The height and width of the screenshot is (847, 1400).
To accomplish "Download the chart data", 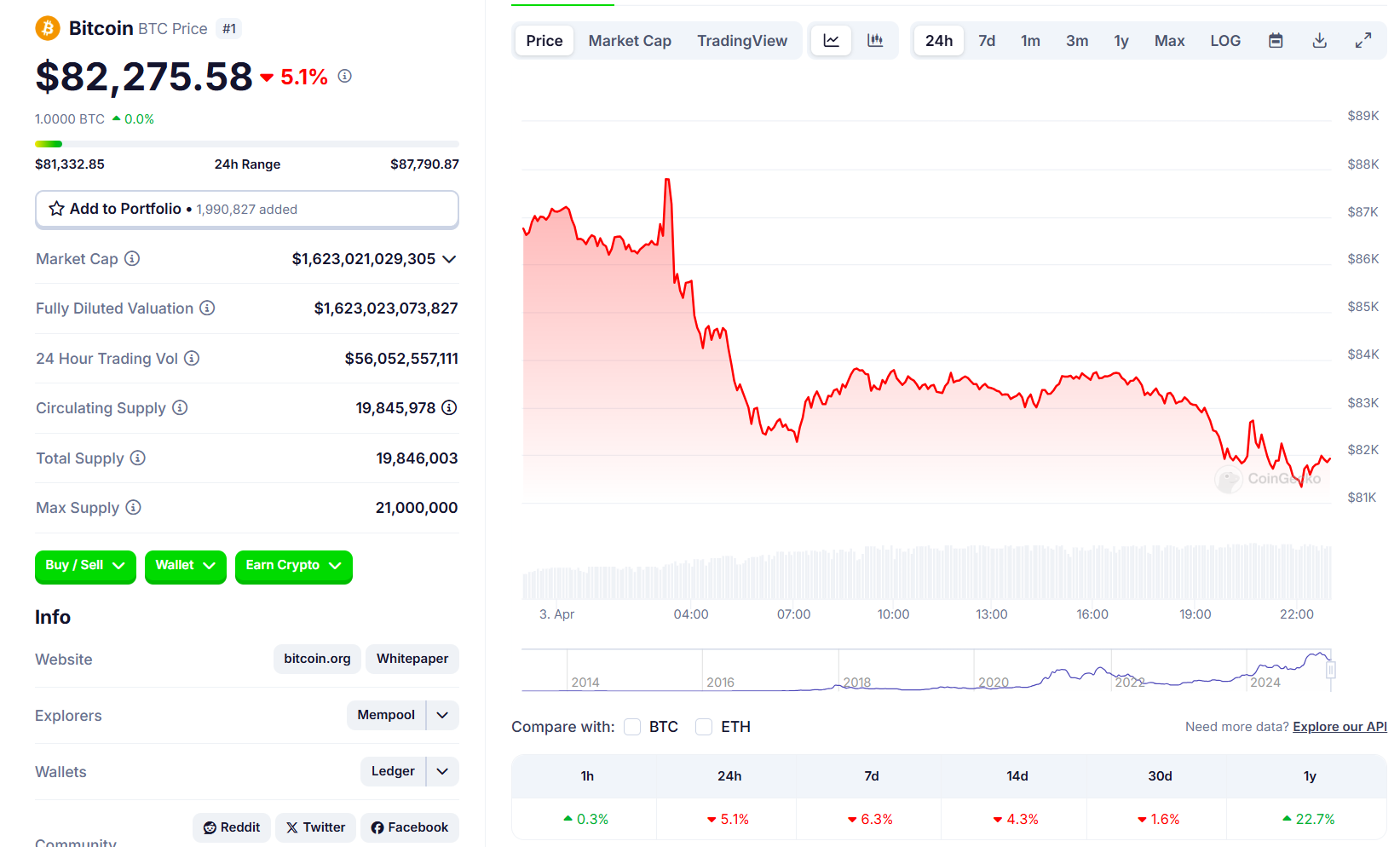I will [1319, 41].
